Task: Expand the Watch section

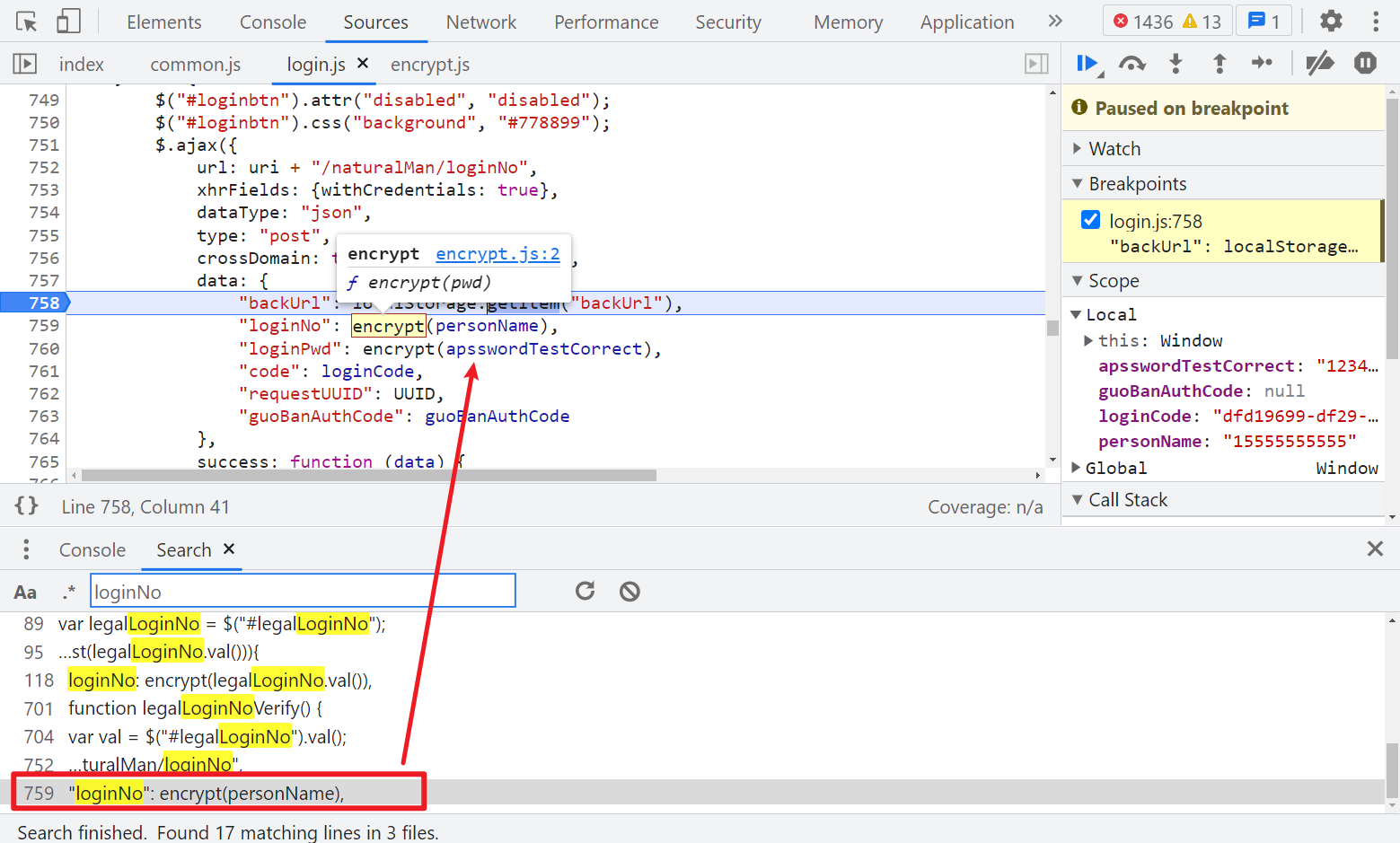Action: point(1114,149)
